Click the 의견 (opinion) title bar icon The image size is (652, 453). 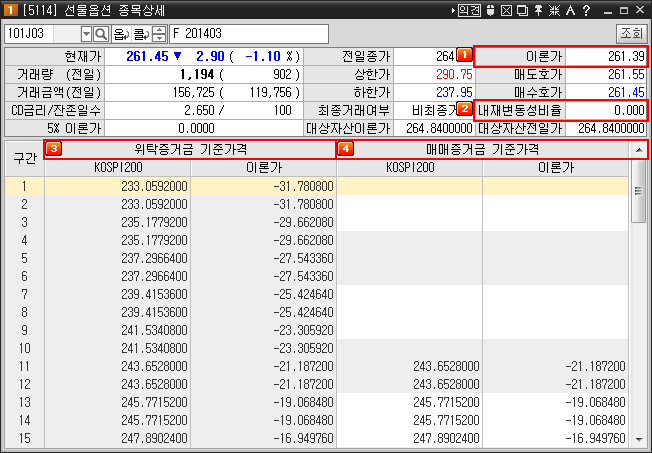[469, 10]
